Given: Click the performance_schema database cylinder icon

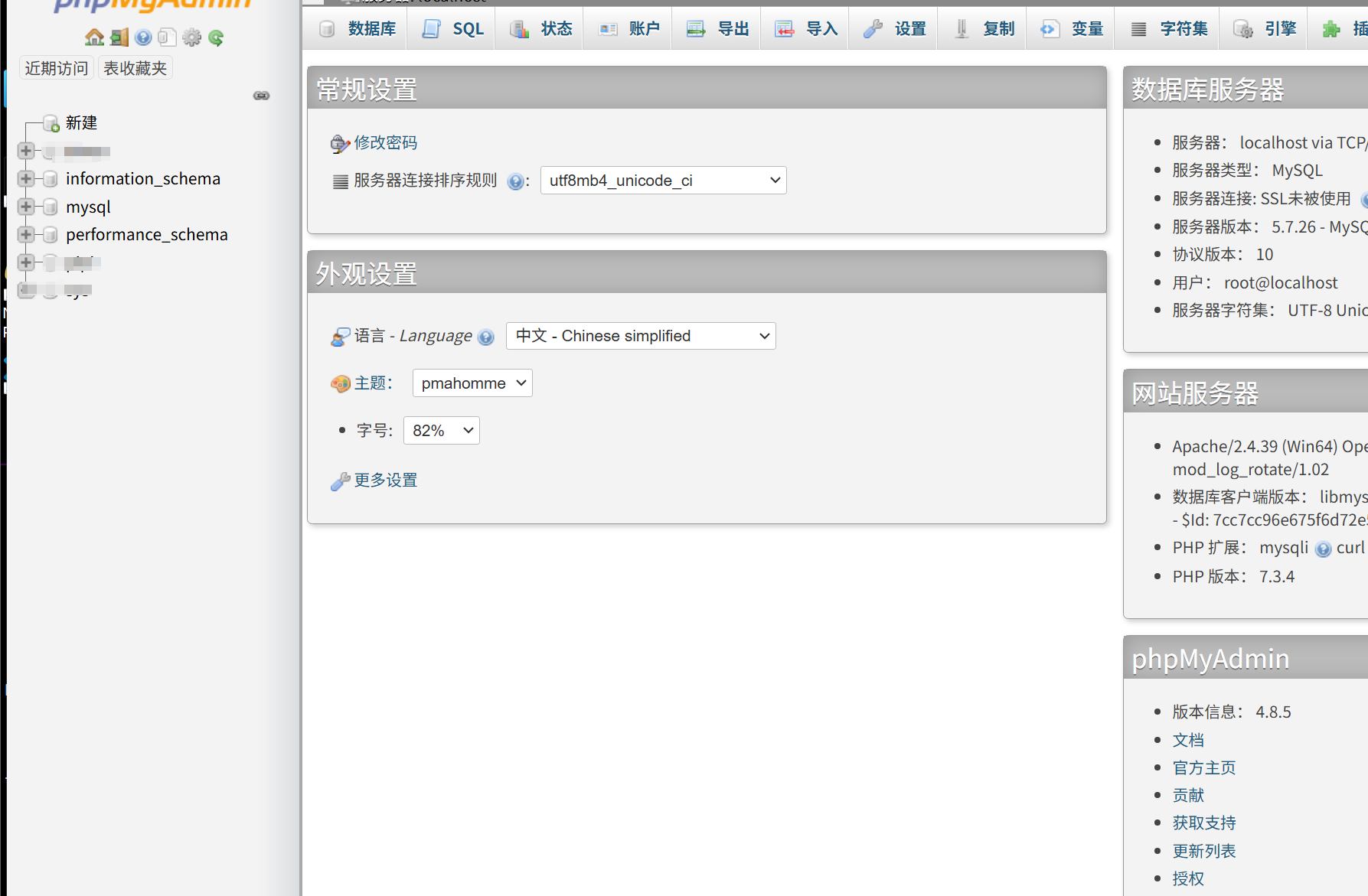Looking at the screenshot, I should coord(51,234).
